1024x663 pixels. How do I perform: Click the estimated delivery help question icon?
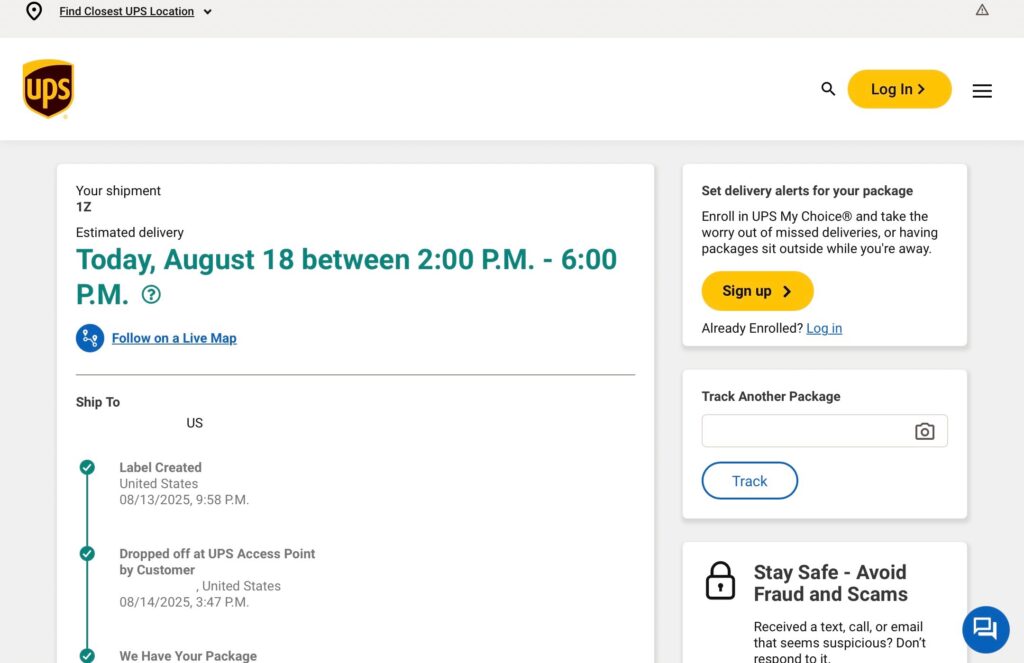[x=151, y=295]
